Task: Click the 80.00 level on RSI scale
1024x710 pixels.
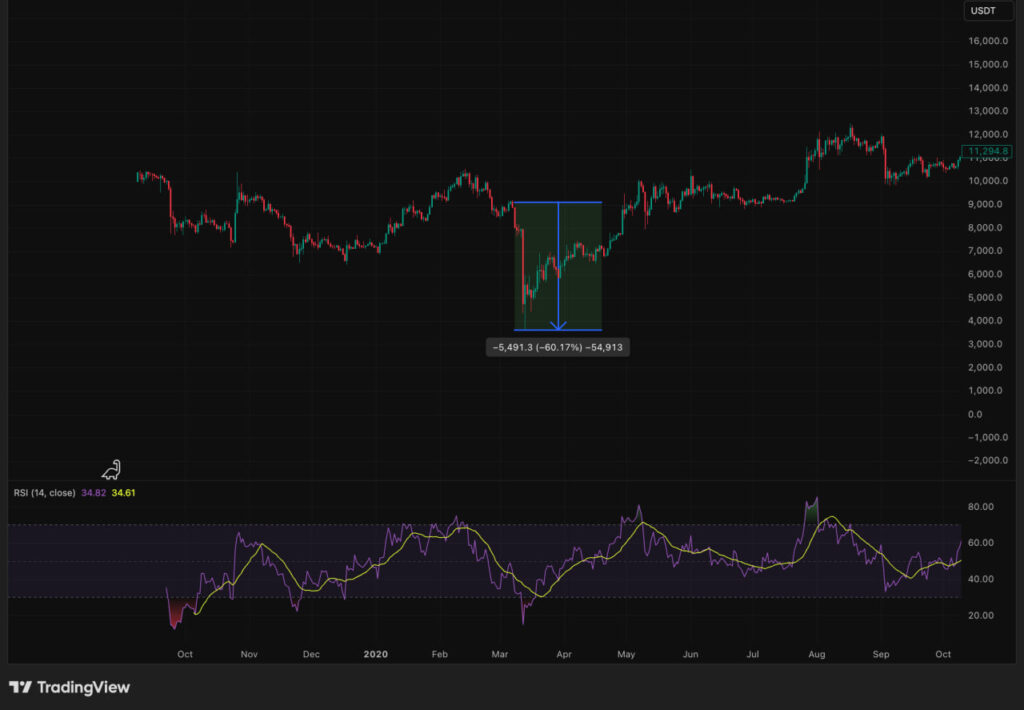Action: click(982, 507)
